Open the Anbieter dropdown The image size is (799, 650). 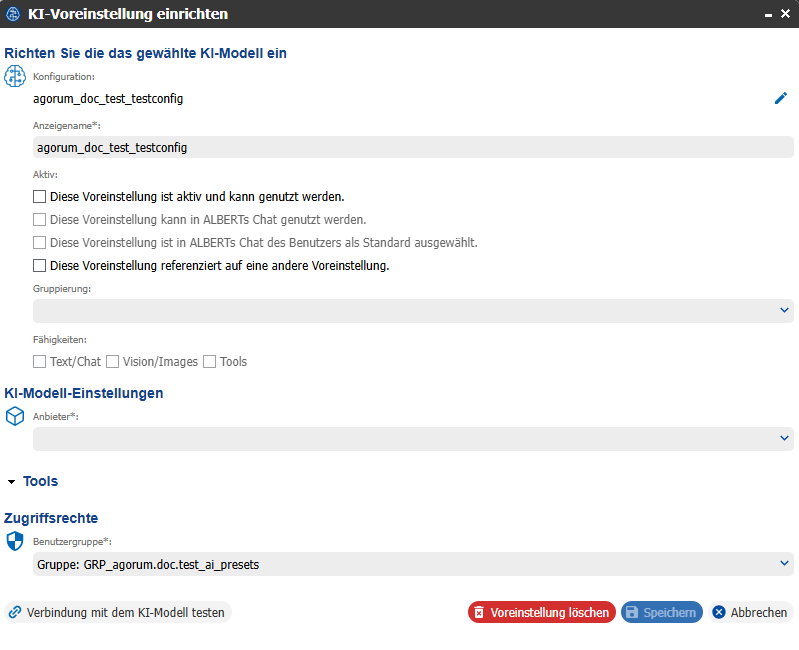413,439
